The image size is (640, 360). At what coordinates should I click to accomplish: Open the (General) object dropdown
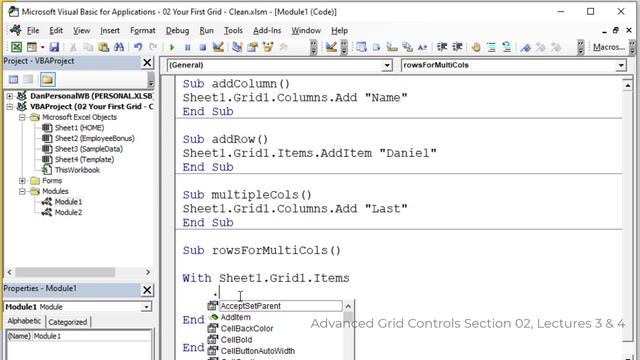click(x=387, y=65)
